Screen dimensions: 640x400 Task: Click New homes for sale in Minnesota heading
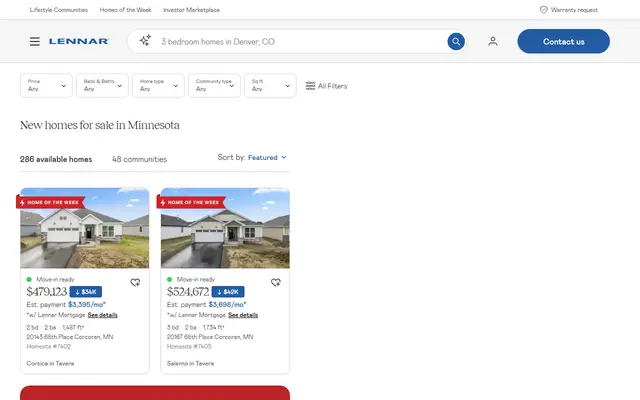click(x=100, y=125)
